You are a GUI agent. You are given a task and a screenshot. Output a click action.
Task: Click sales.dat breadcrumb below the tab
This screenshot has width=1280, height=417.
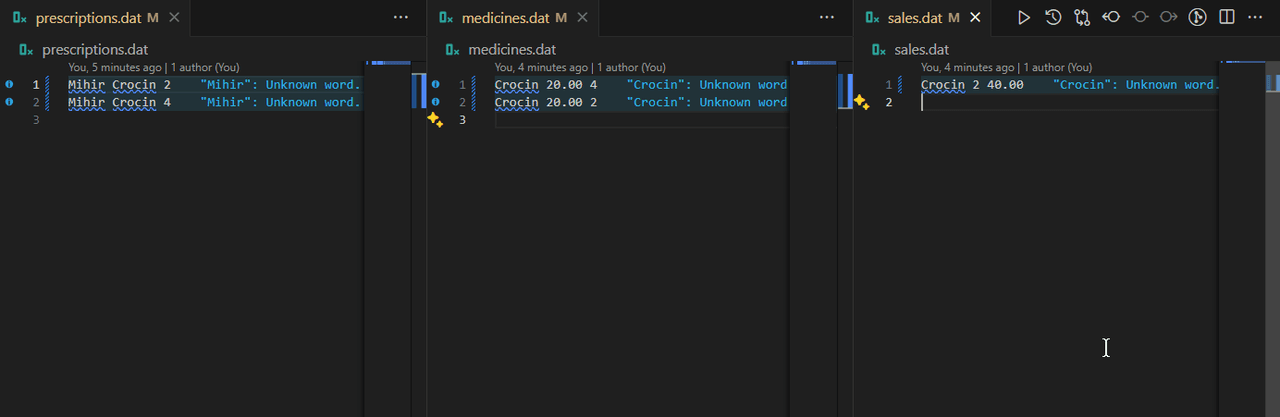(x=923, y=49)
